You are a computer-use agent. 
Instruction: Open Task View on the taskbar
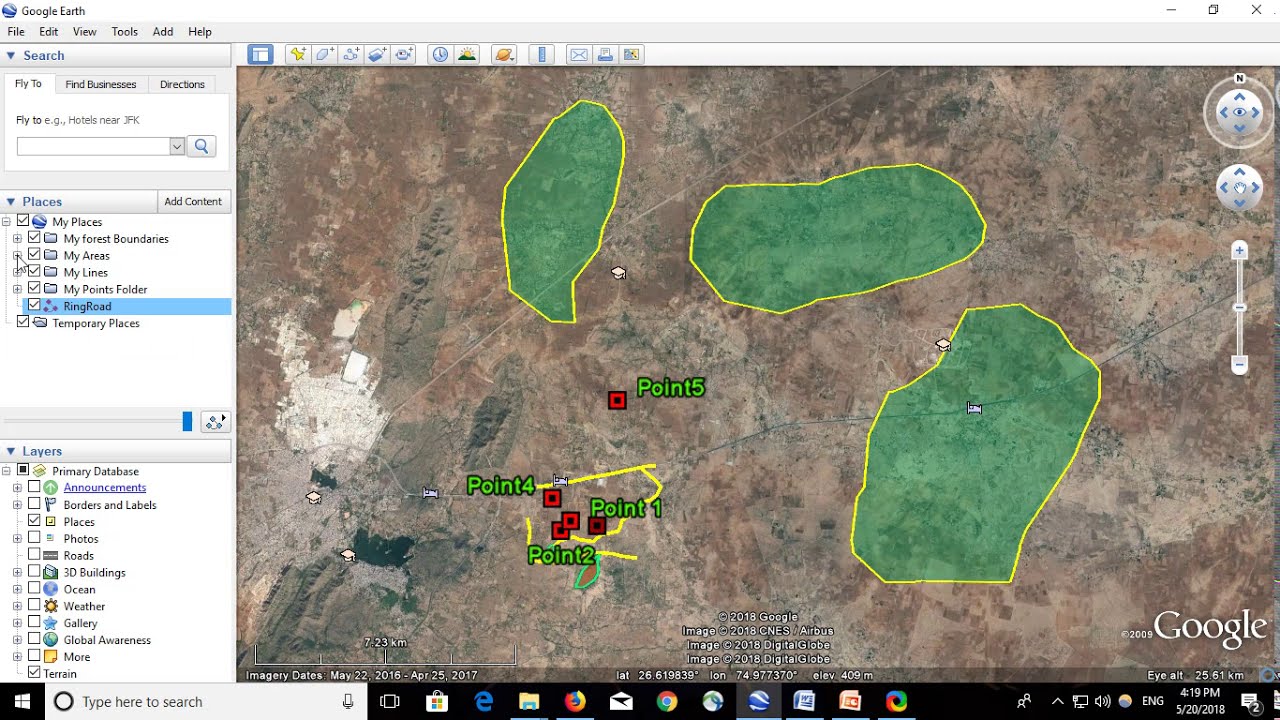point(390,701)
